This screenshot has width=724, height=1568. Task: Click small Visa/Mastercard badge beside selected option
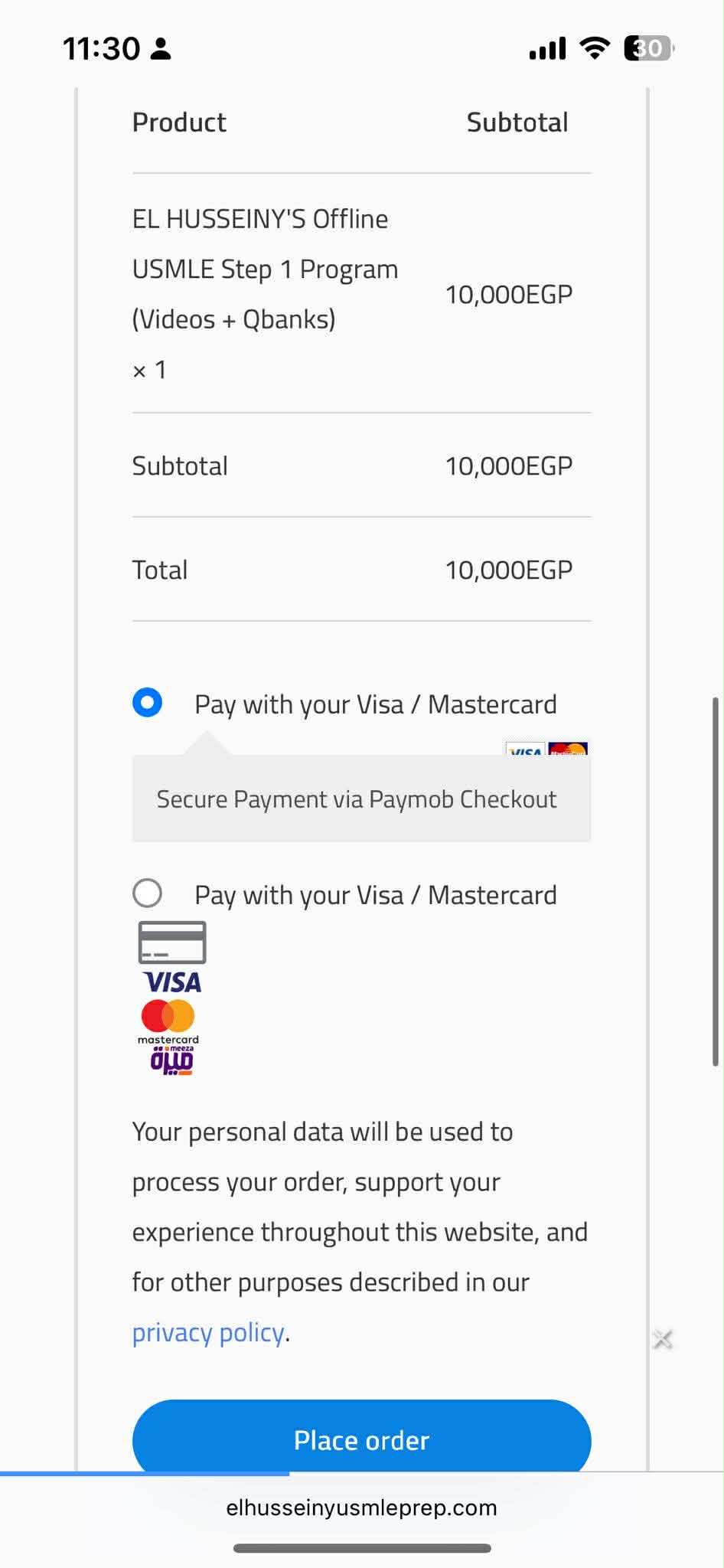tap(546, 749)
